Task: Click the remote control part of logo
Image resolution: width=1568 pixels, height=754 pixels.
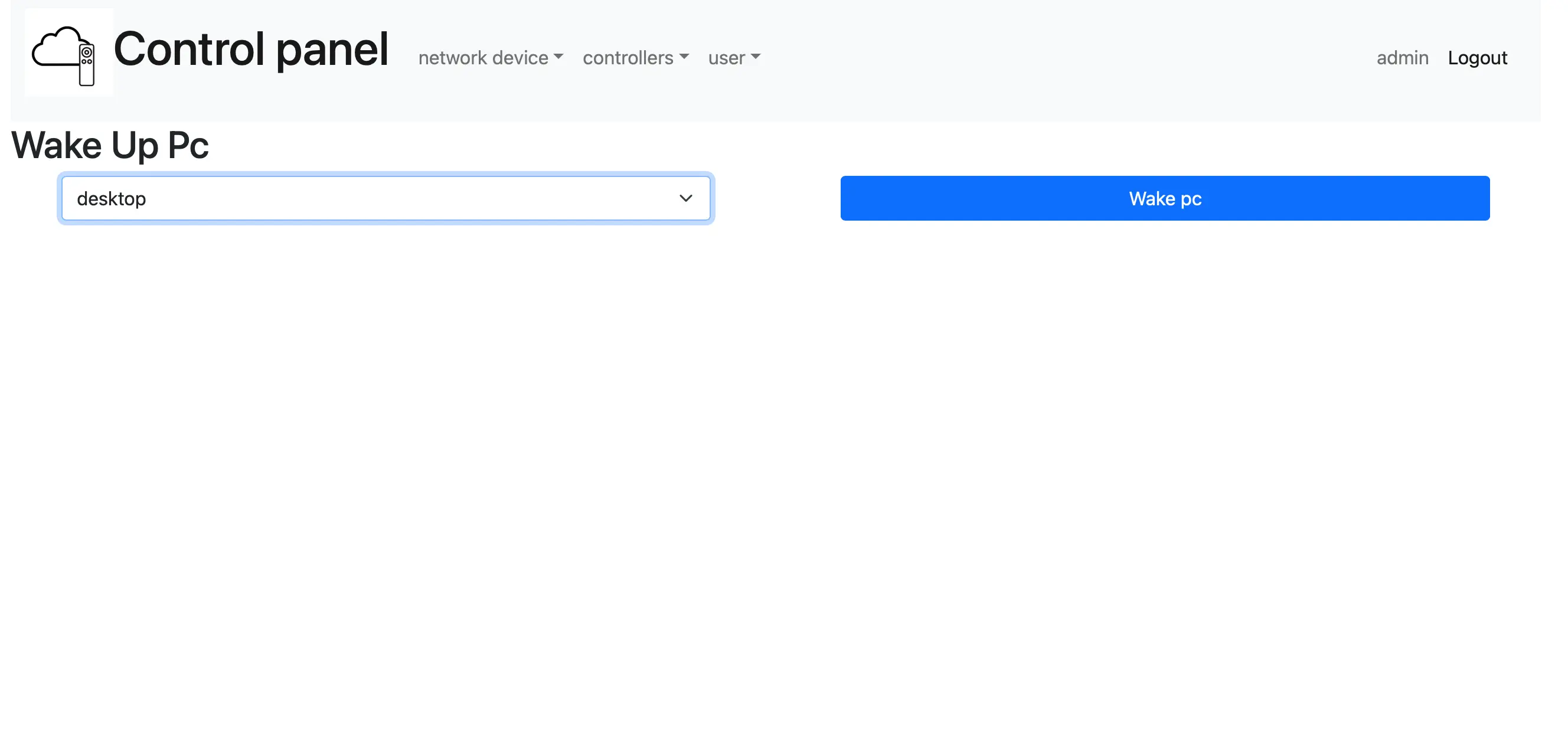Action: (87, 65)
